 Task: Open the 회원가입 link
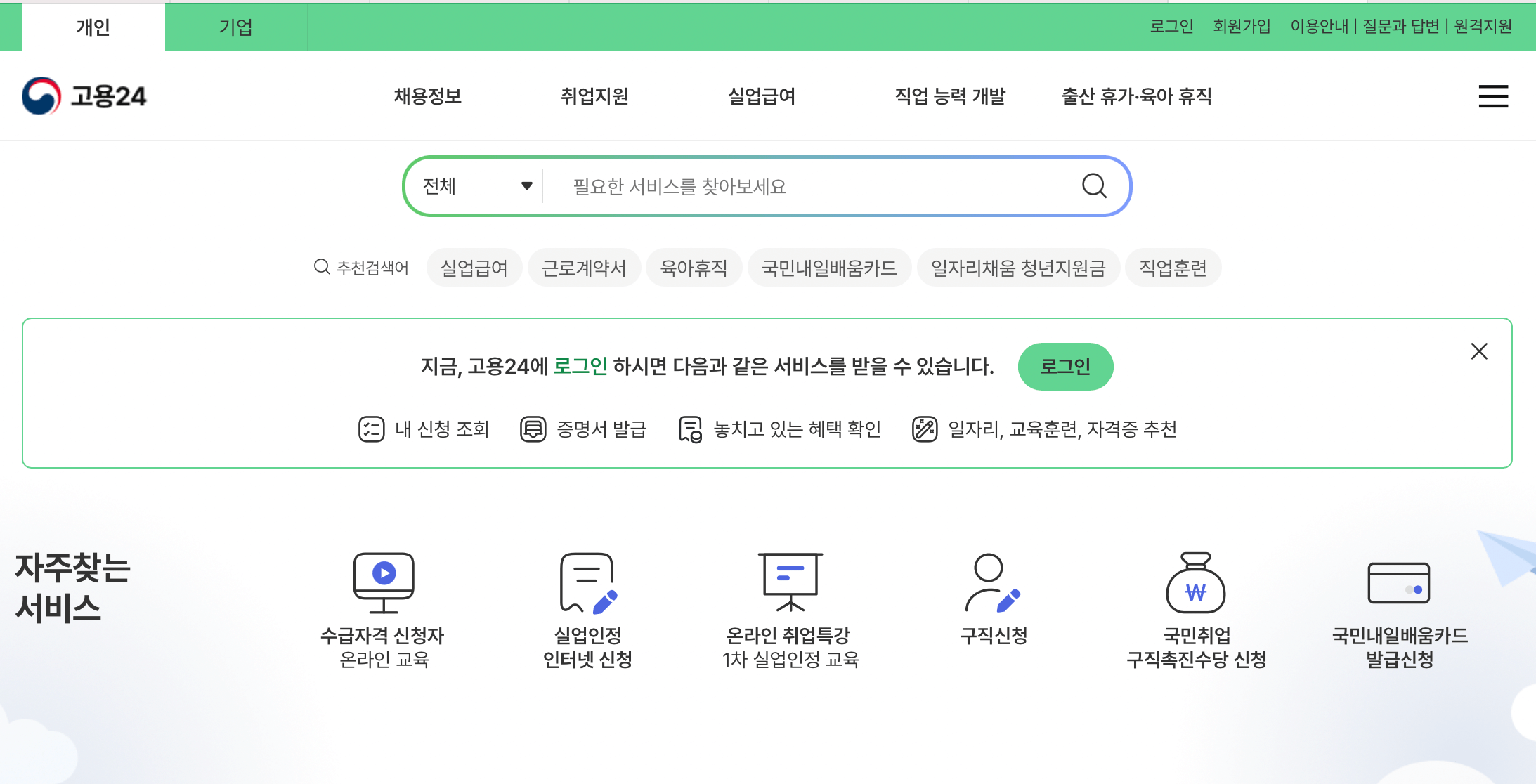pos(1241,26)
